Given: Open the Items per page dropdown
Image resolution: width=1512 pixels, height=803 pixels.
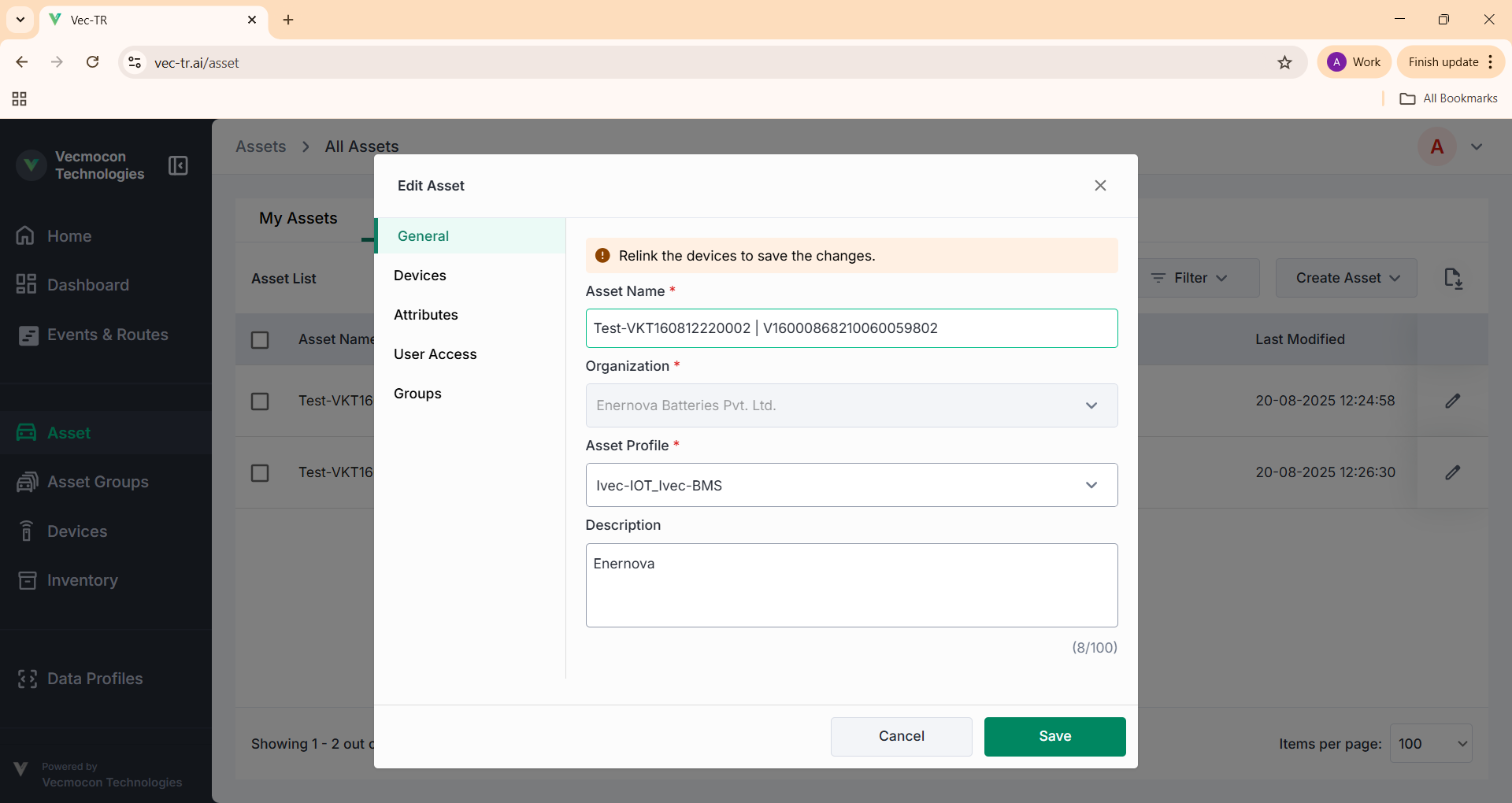Looking at the screenshot, I should 1430,743.
